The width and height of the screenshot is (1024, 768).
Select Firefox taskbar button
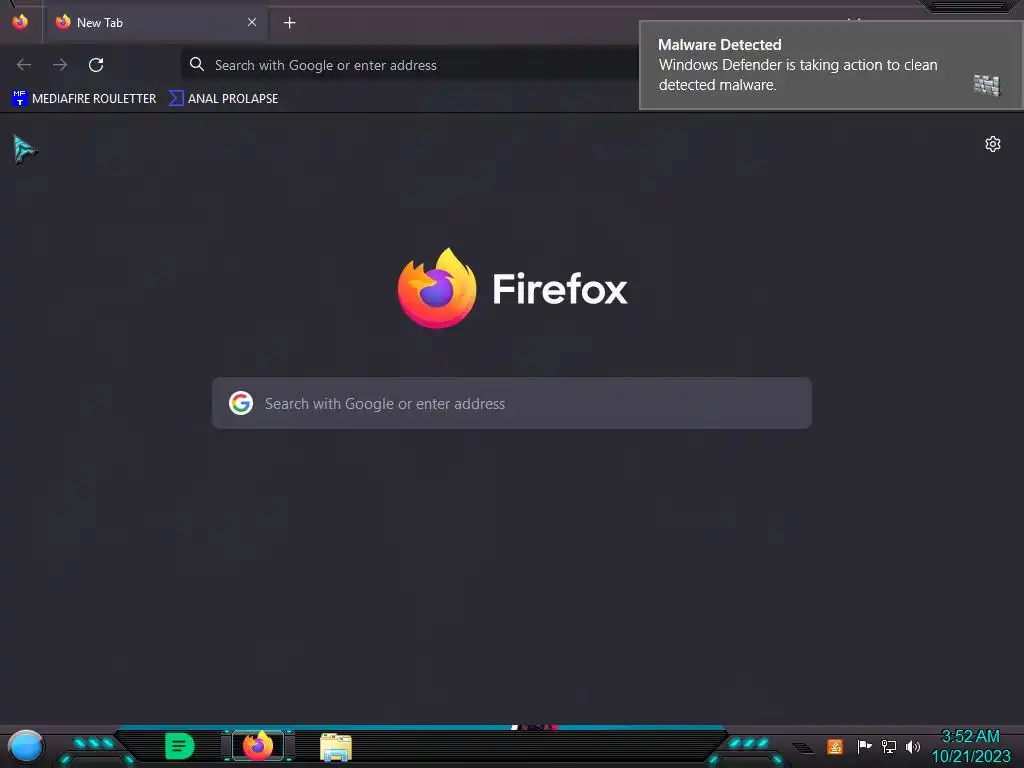[258, 746]
